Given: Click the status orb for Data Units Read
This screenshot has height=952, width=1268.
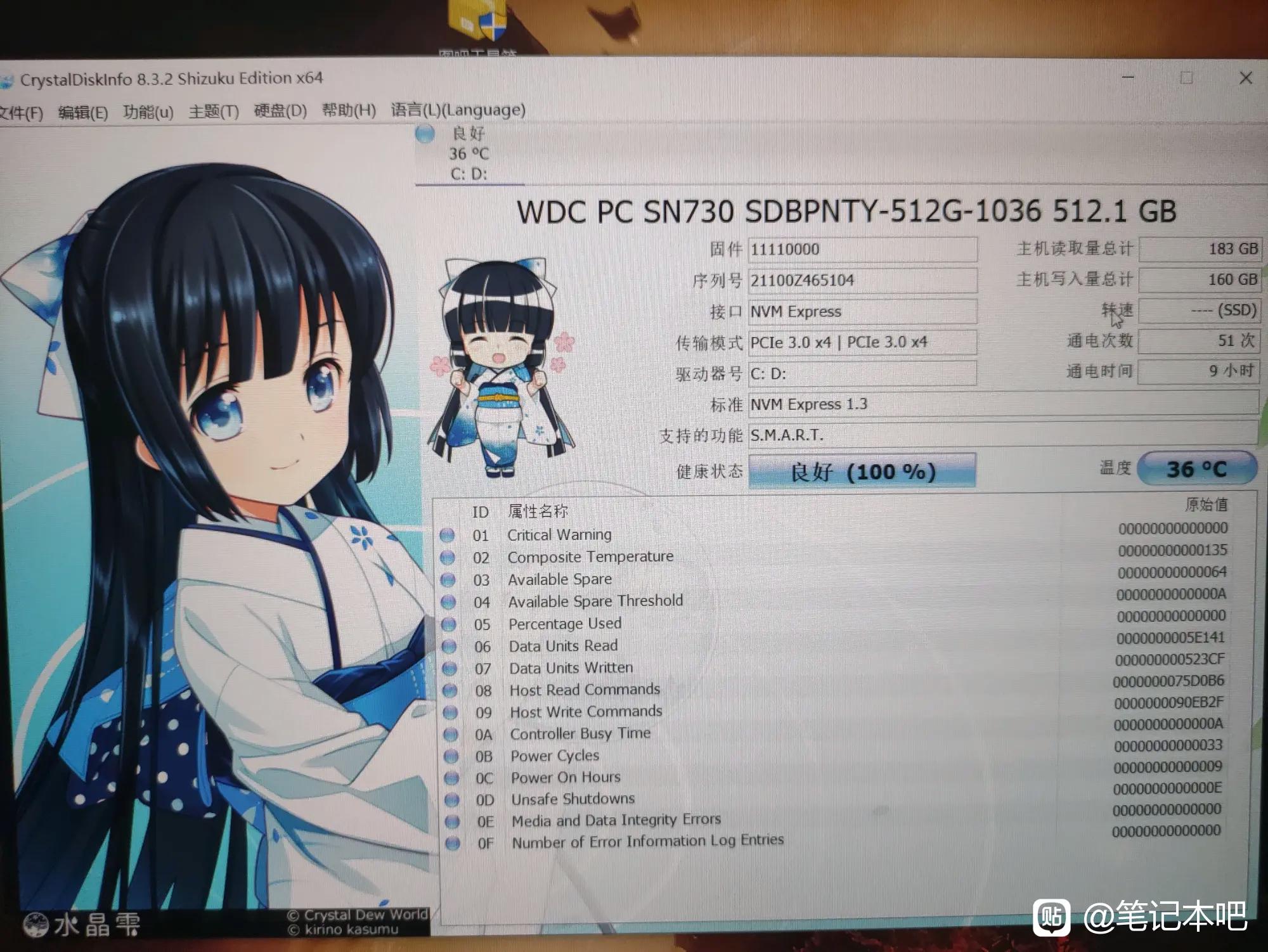Looking at the screenshot, I should pyautogui.click(x=449, y=646).
